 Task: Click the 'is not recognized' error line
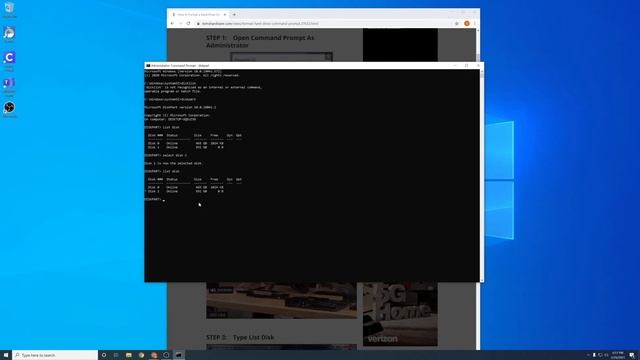(x=203, y=87)
